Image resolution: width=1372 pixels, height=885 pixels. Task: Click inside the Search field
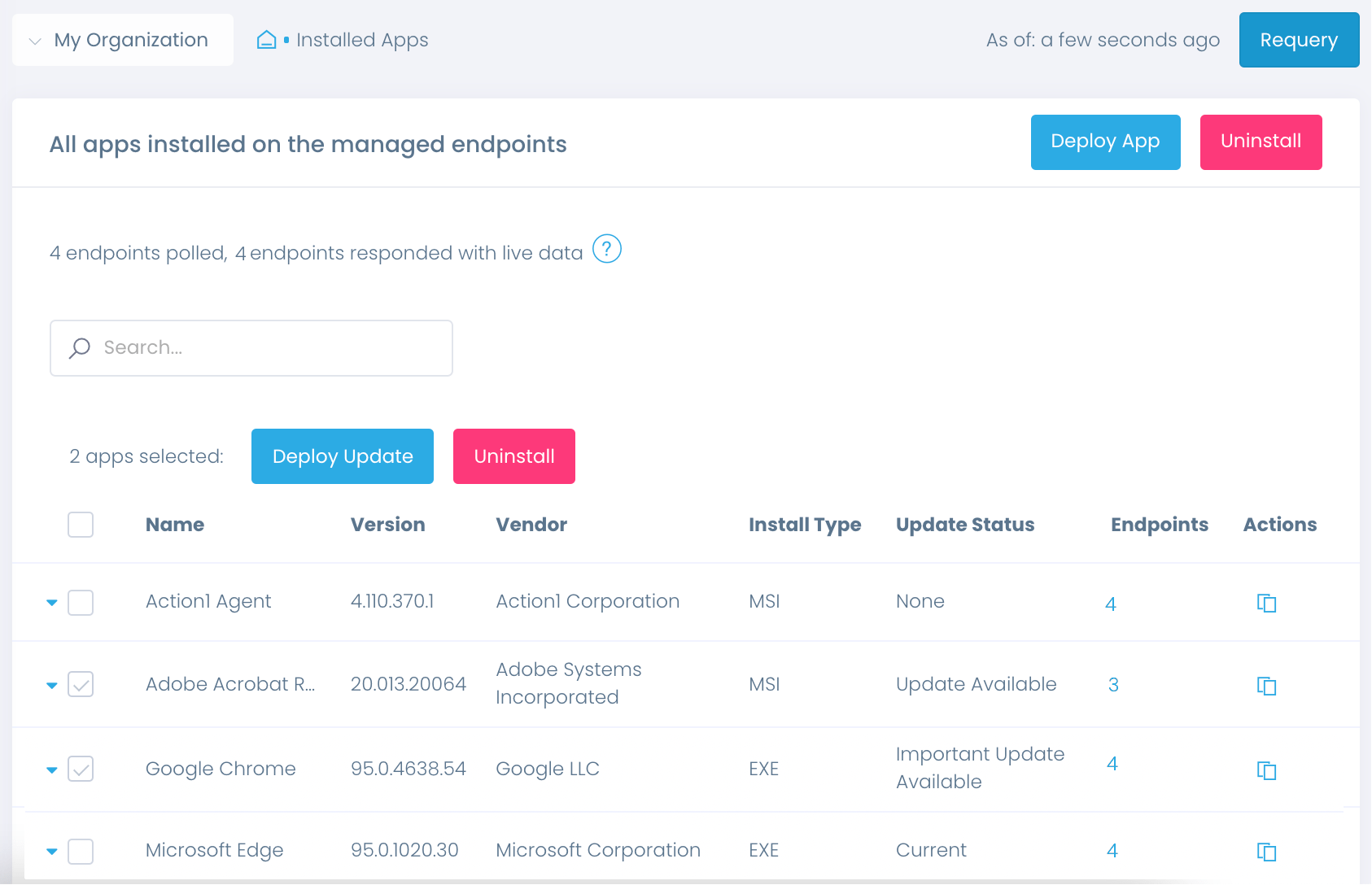pyautogui.click(x=260, y=347)
